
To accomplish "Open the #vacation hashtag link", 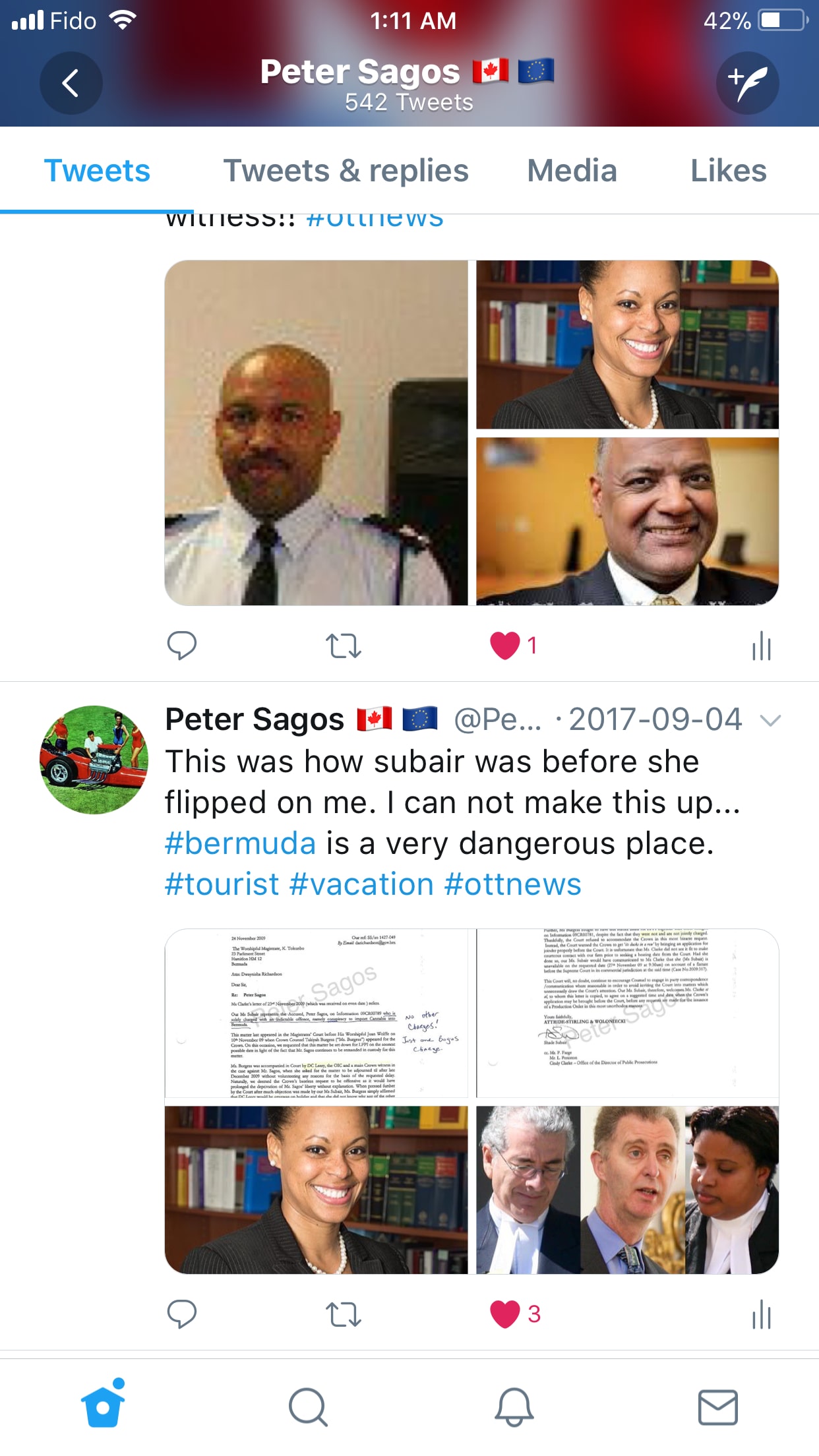I will click(361, 884).
